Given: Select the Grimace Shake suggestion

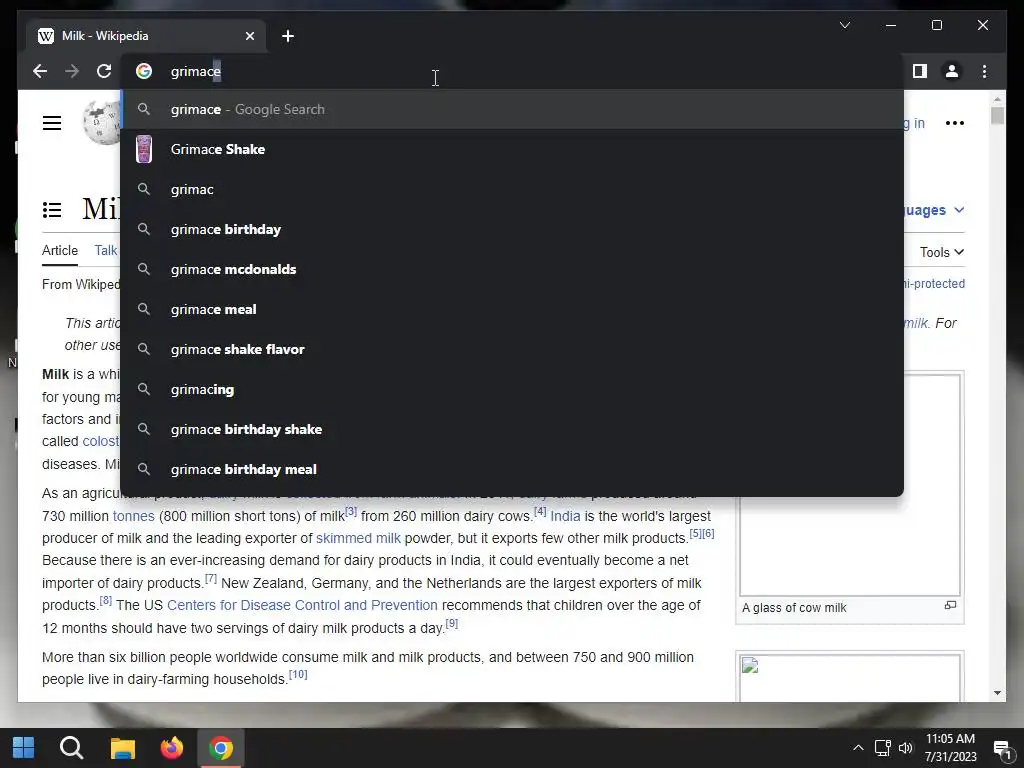Looking at the screenshot, I should coord(512,149).
